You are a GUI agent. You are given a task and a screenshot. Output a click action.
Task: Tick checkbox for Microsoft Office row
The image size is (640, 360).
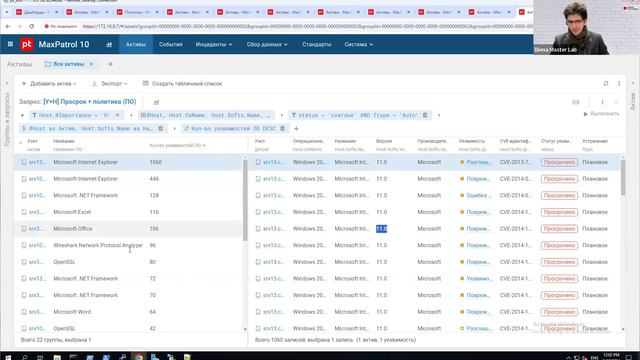(24, 229)
